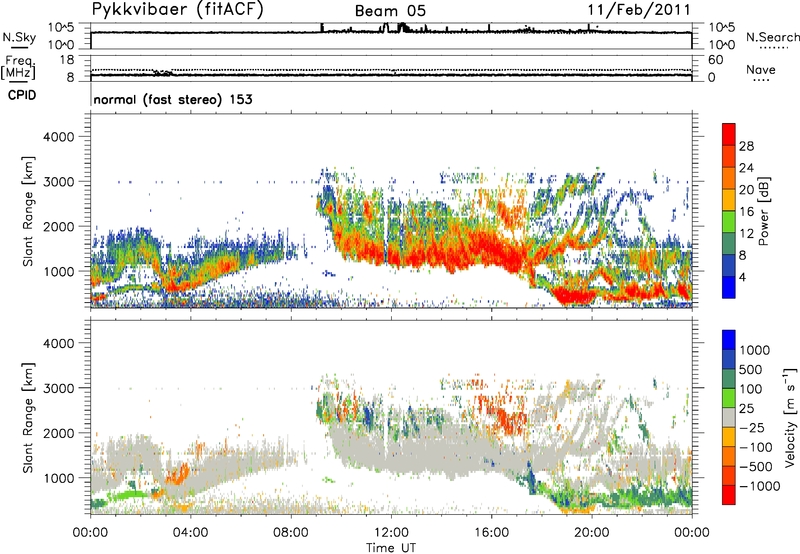Click the CPID row label
This screenshot has width=800, height=554.
point(22,95)
